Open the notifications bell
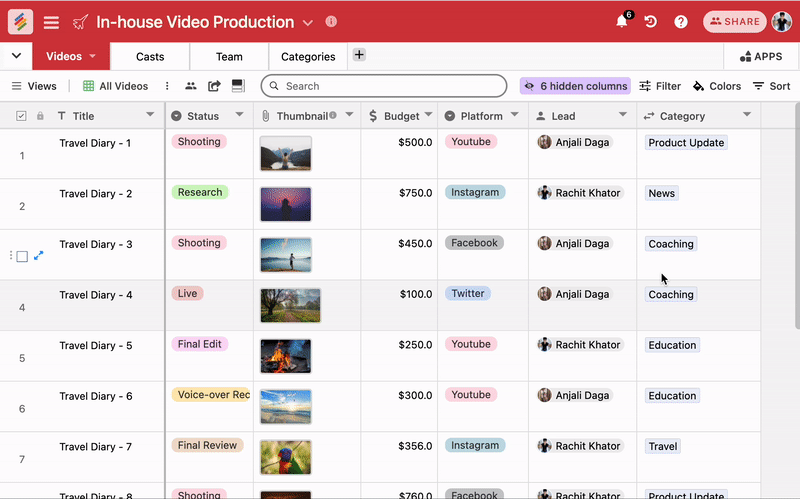This screenshot has height=499, width=800. coord(621,21)
